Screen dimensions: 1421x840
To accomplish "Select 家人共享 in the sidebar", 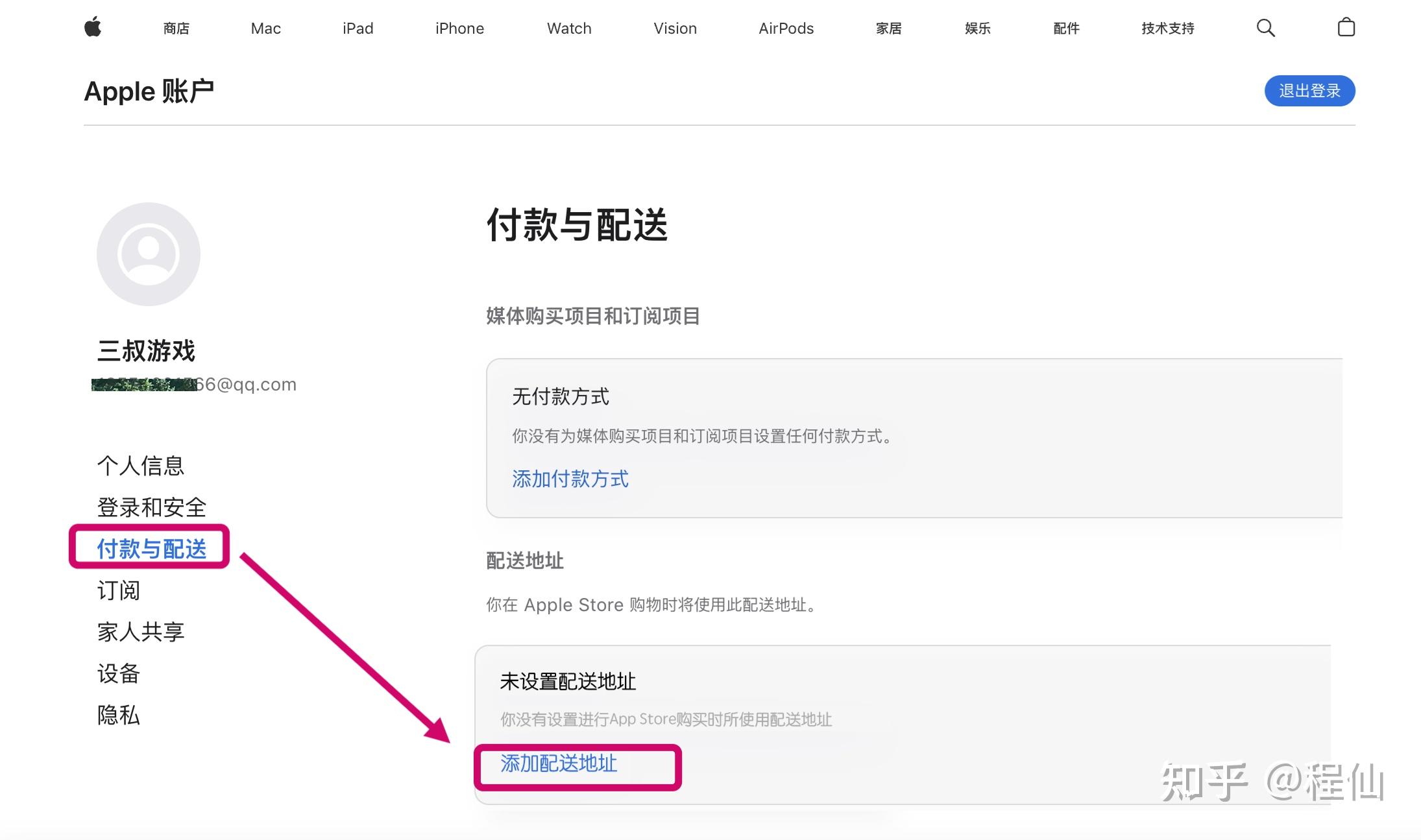I will point(141,632).
